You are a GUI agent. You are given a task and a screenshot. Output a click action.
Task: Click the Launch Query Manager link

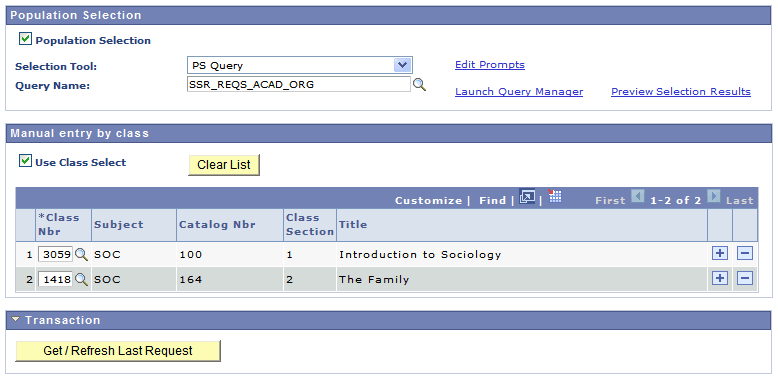coord(519,91)
